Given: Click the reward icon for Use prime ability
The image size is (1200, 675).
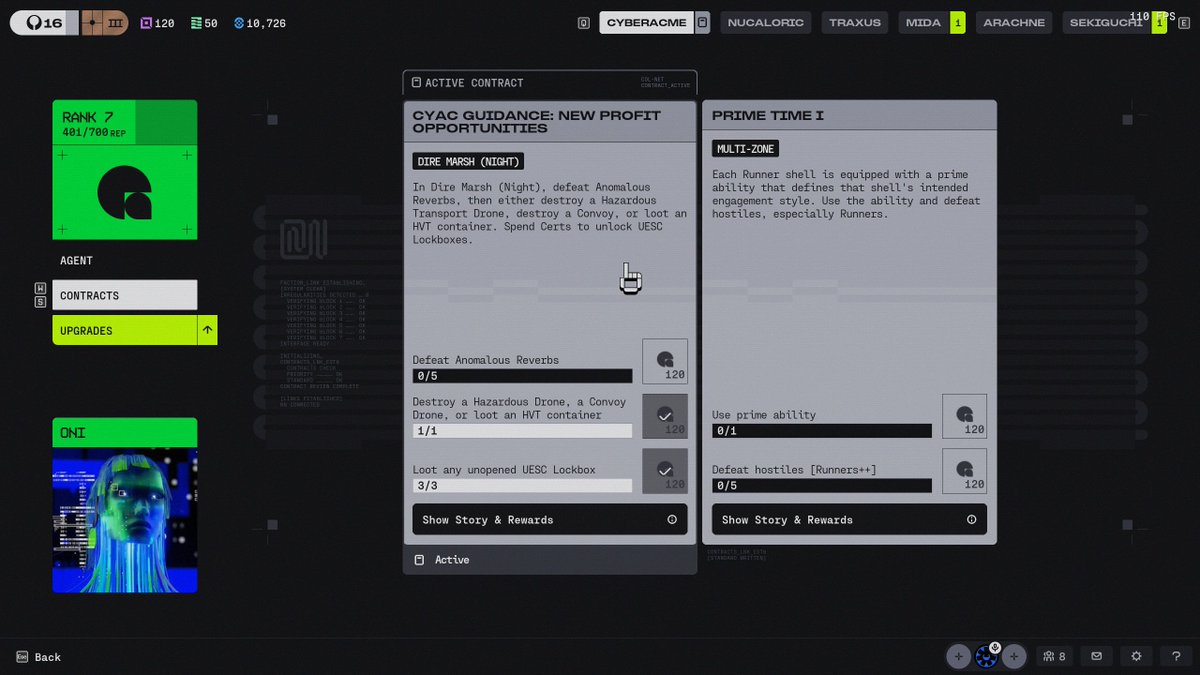Looking at the screenshot, I should tap(965, 416).
